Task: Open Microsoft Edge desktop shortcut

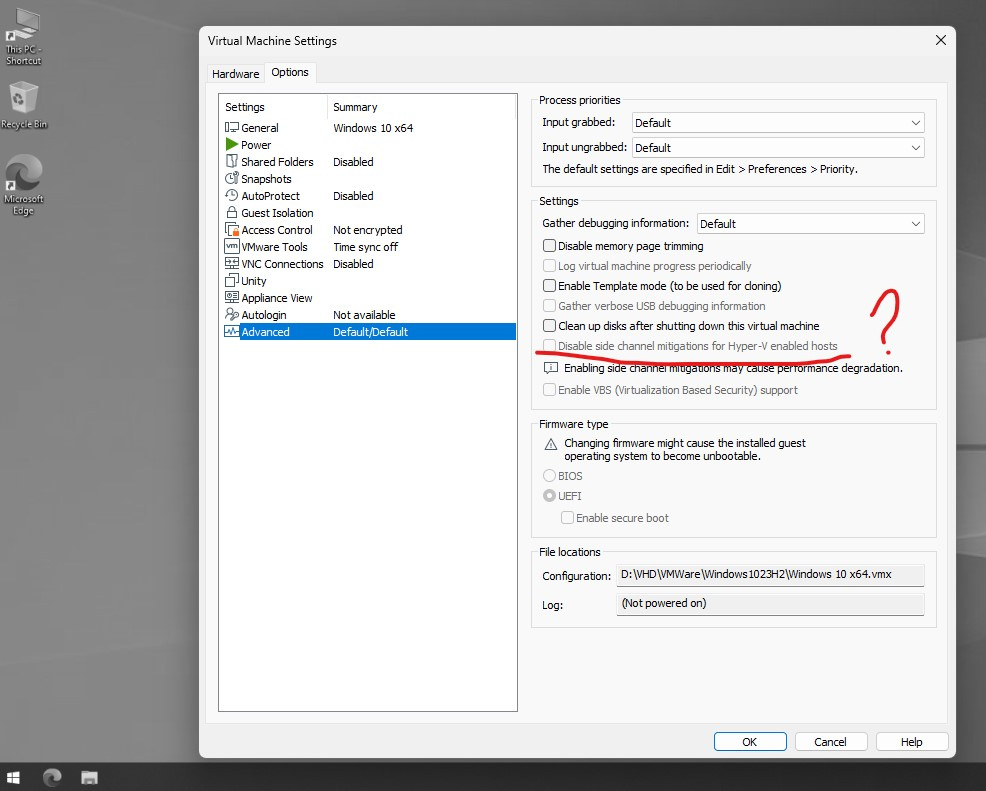Action: (23, 185)
